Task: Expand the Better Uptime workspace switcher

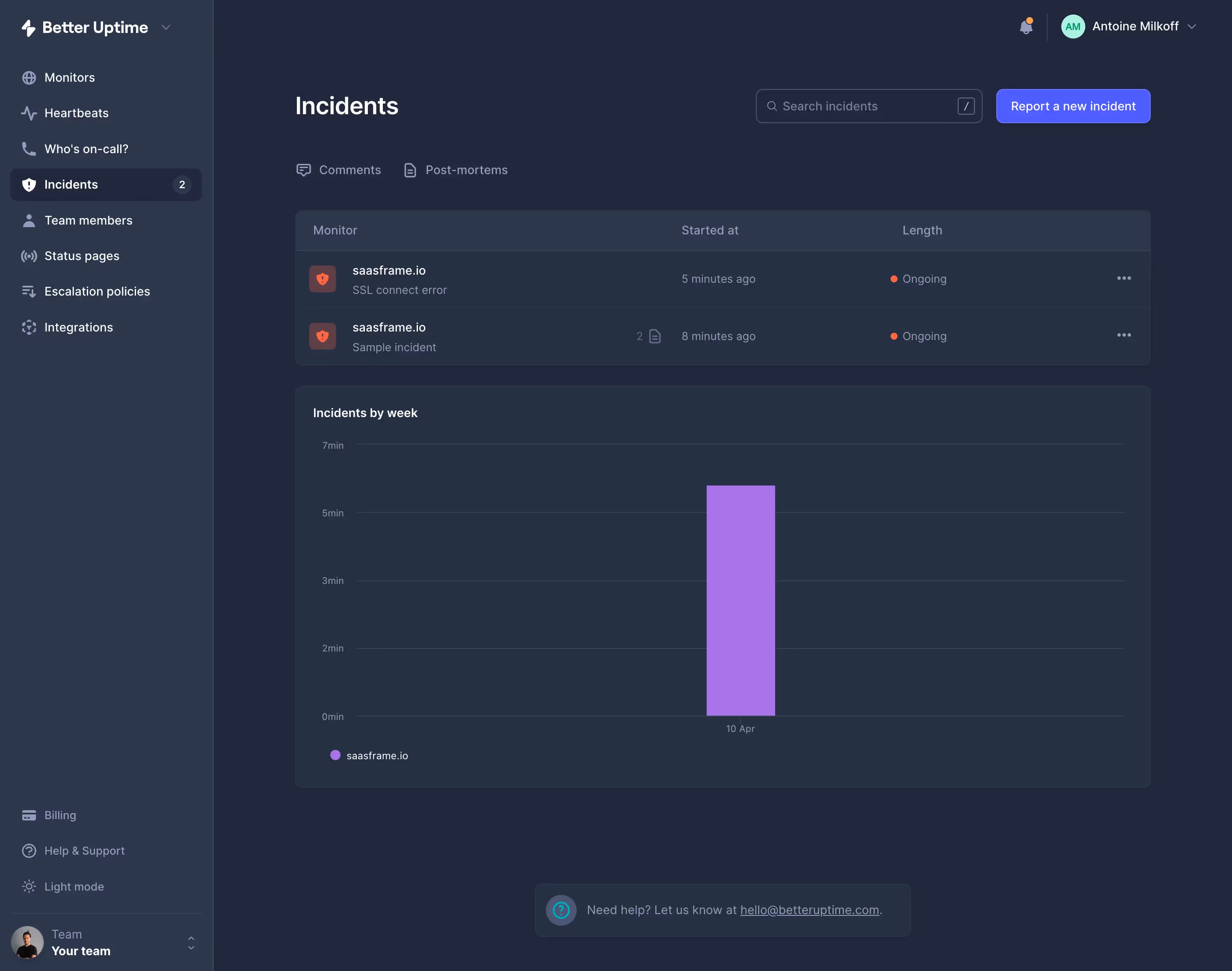Action: tap(166, 27)
